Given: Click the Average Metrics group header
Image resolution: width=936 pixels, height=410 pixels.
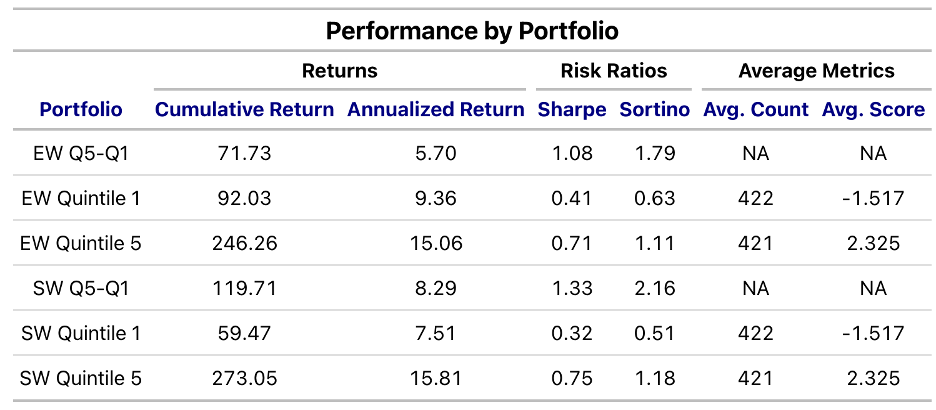Looking at the screenshot, I should [x=816, y=71].
